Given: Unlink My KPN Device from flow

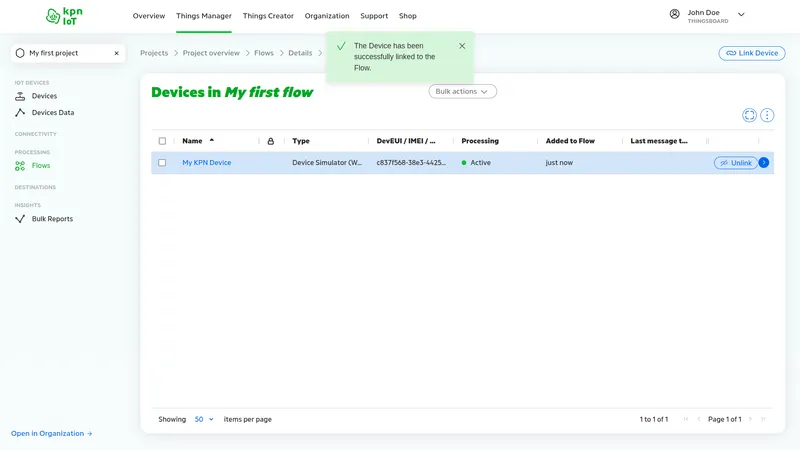Looking at the screenshot, I should (736, 163).
